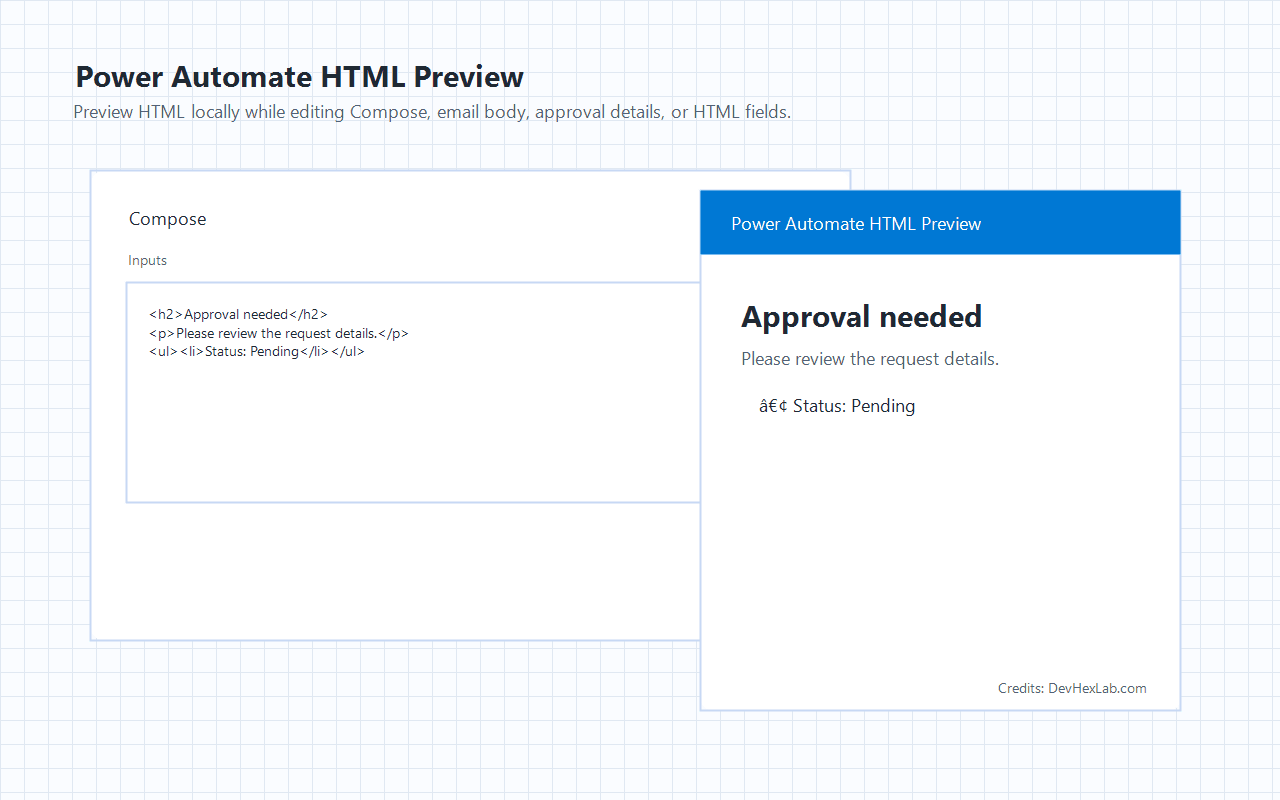The height and width of the screenshot is (800, 1280).
Task: Click 'Please review the request details.' preview text
Action: click(x=870, y=359)
